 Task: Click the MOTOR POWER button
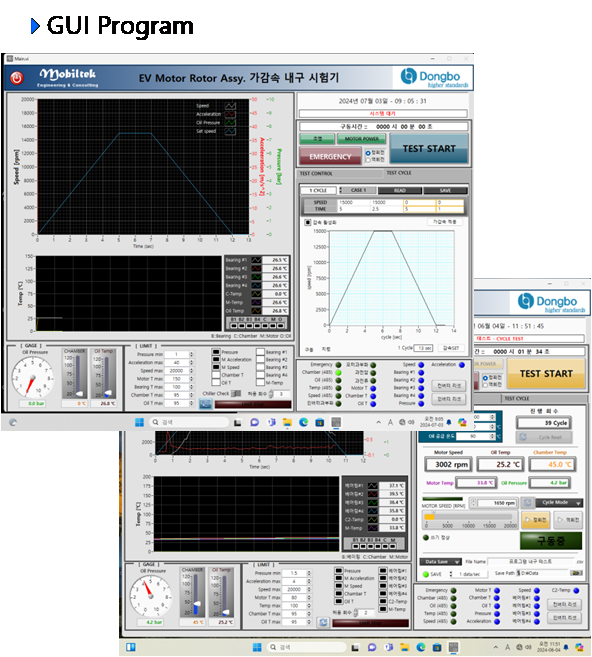tap(362, 139)
